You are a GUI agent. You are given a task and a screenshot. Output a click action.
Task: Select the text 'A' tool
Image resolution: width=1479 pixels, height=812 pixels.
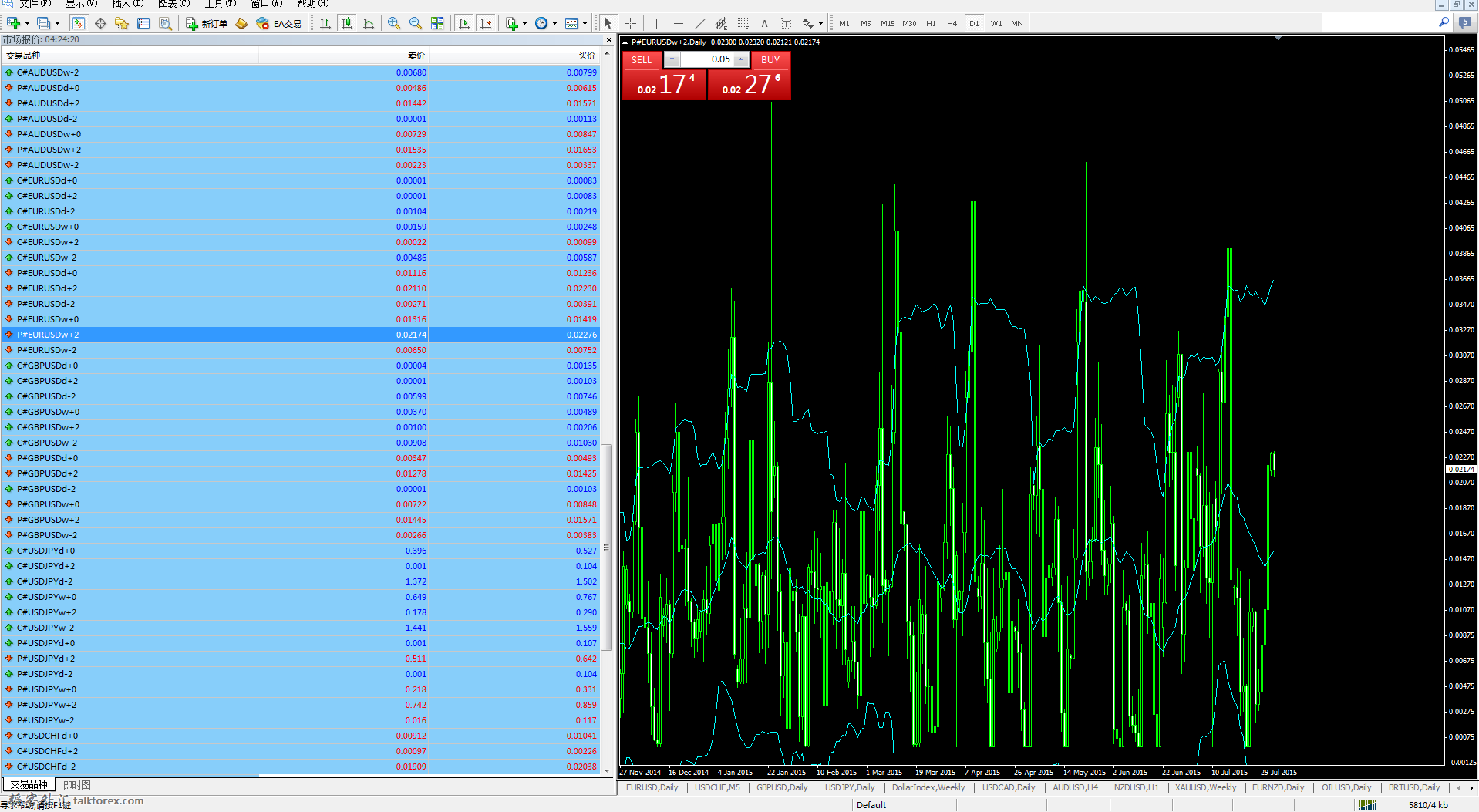764,23
